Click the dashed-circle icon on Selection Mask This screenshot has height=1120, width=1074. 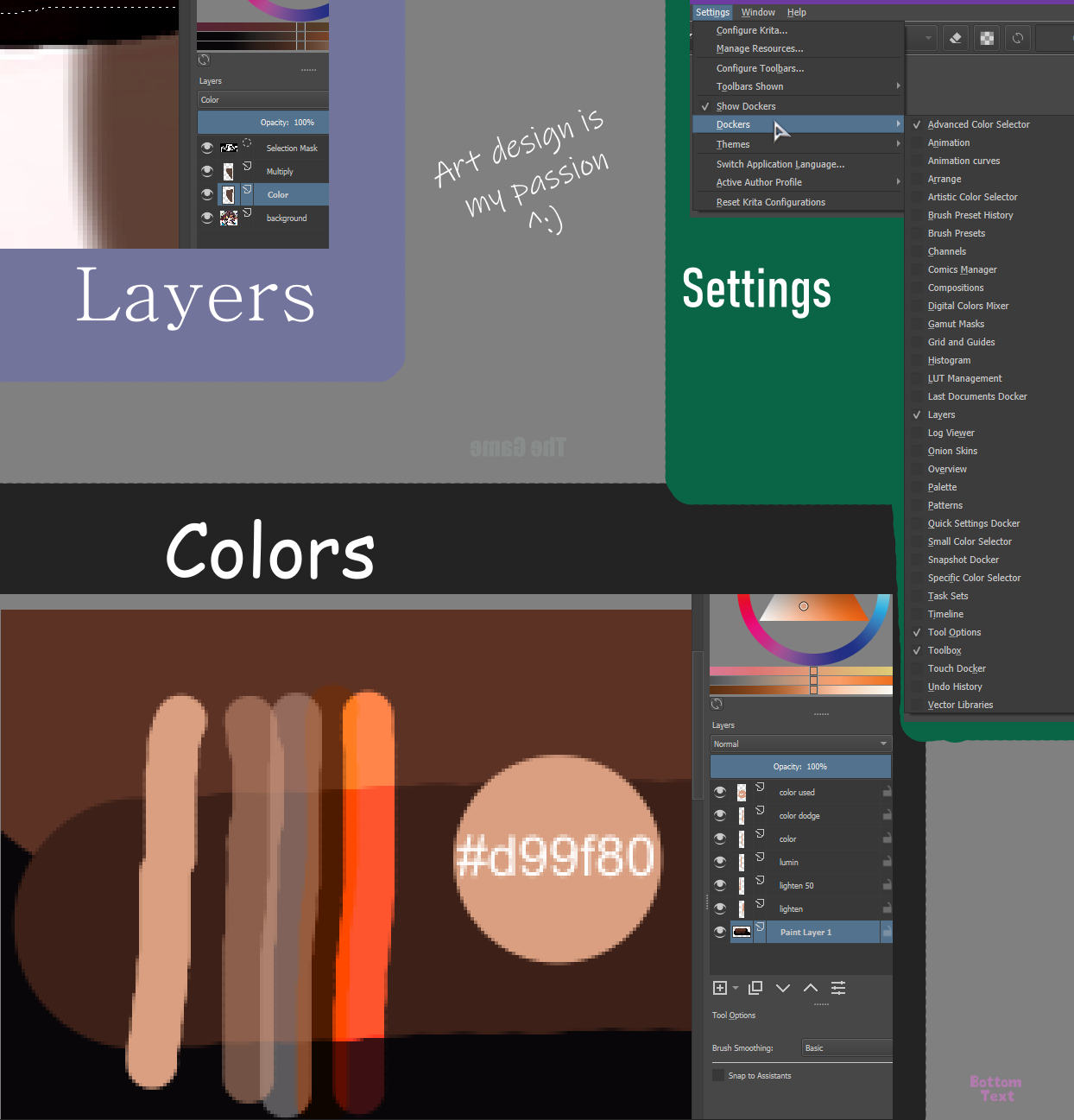tap(247, 143)
